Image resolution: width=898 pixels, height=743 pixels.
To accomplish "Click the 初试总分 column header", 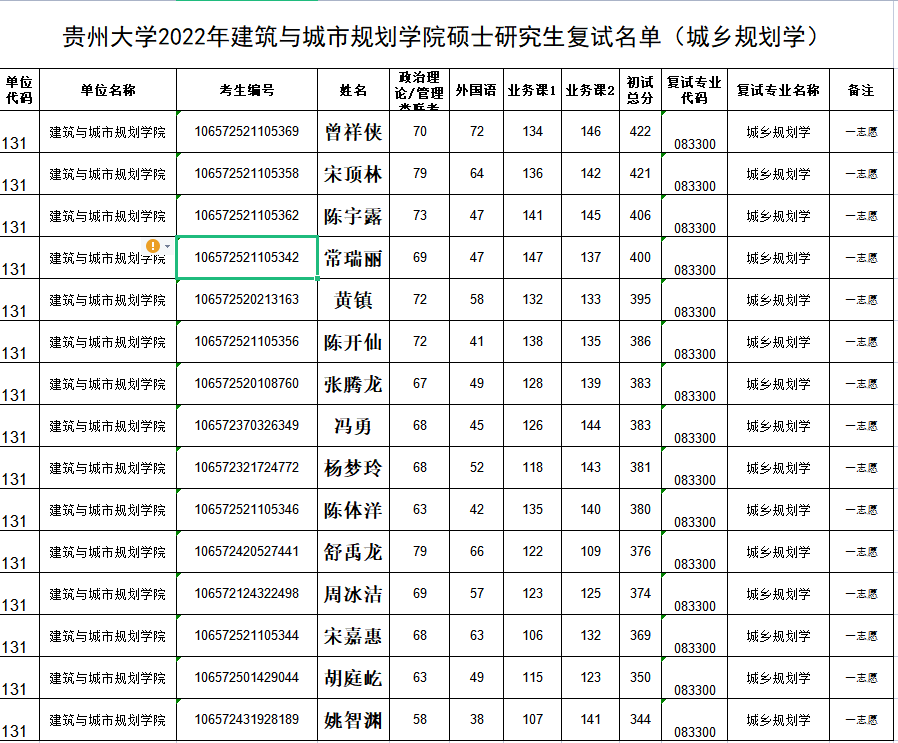I will (x=640, y=90).
